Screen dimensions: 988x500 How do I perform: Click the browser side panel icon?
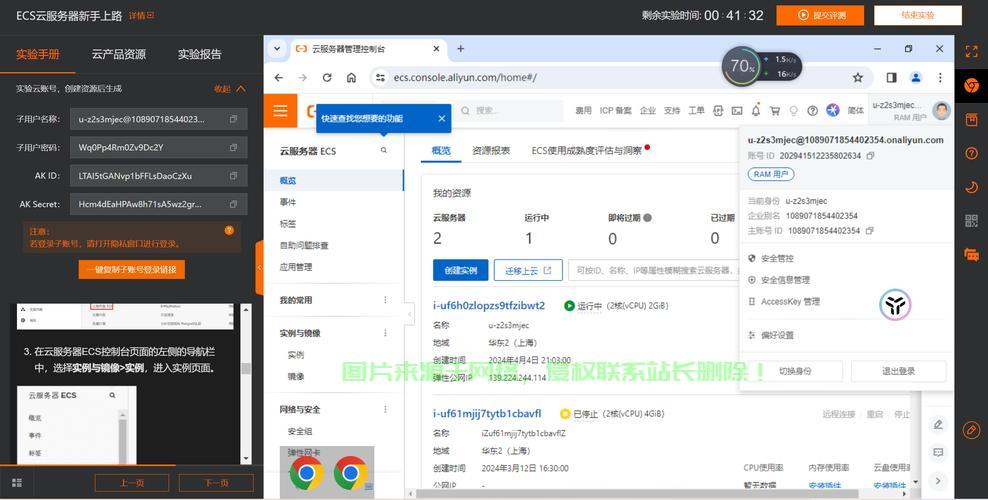click(892, 77)
